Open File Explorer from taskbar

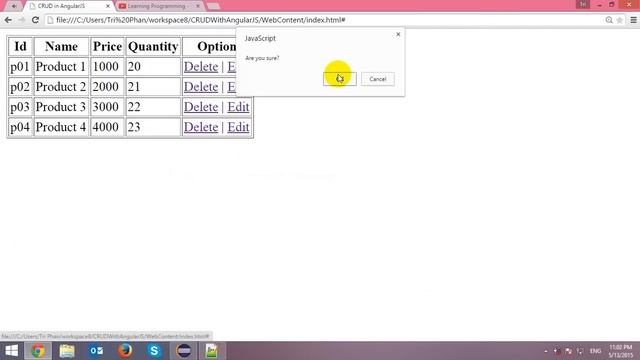pyautogui.click(x=67, y=351)
